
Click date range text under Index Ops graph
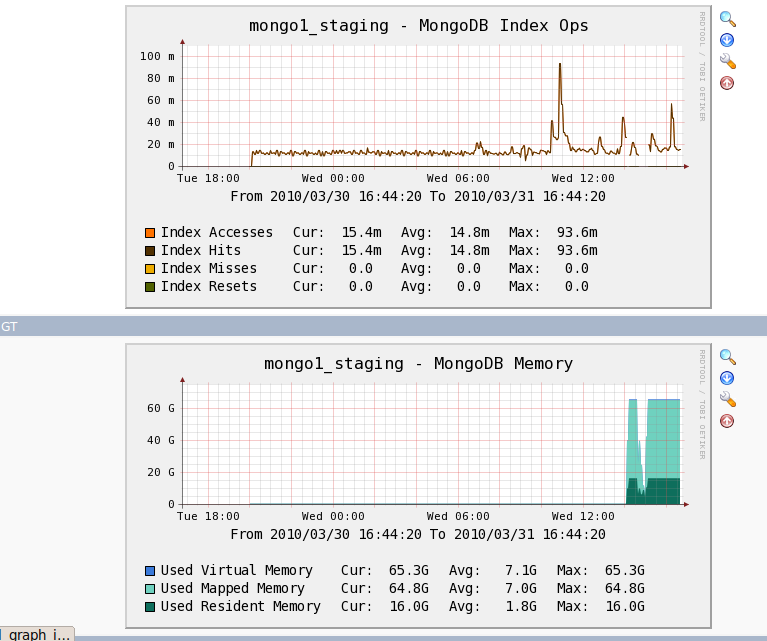point(418,197)
